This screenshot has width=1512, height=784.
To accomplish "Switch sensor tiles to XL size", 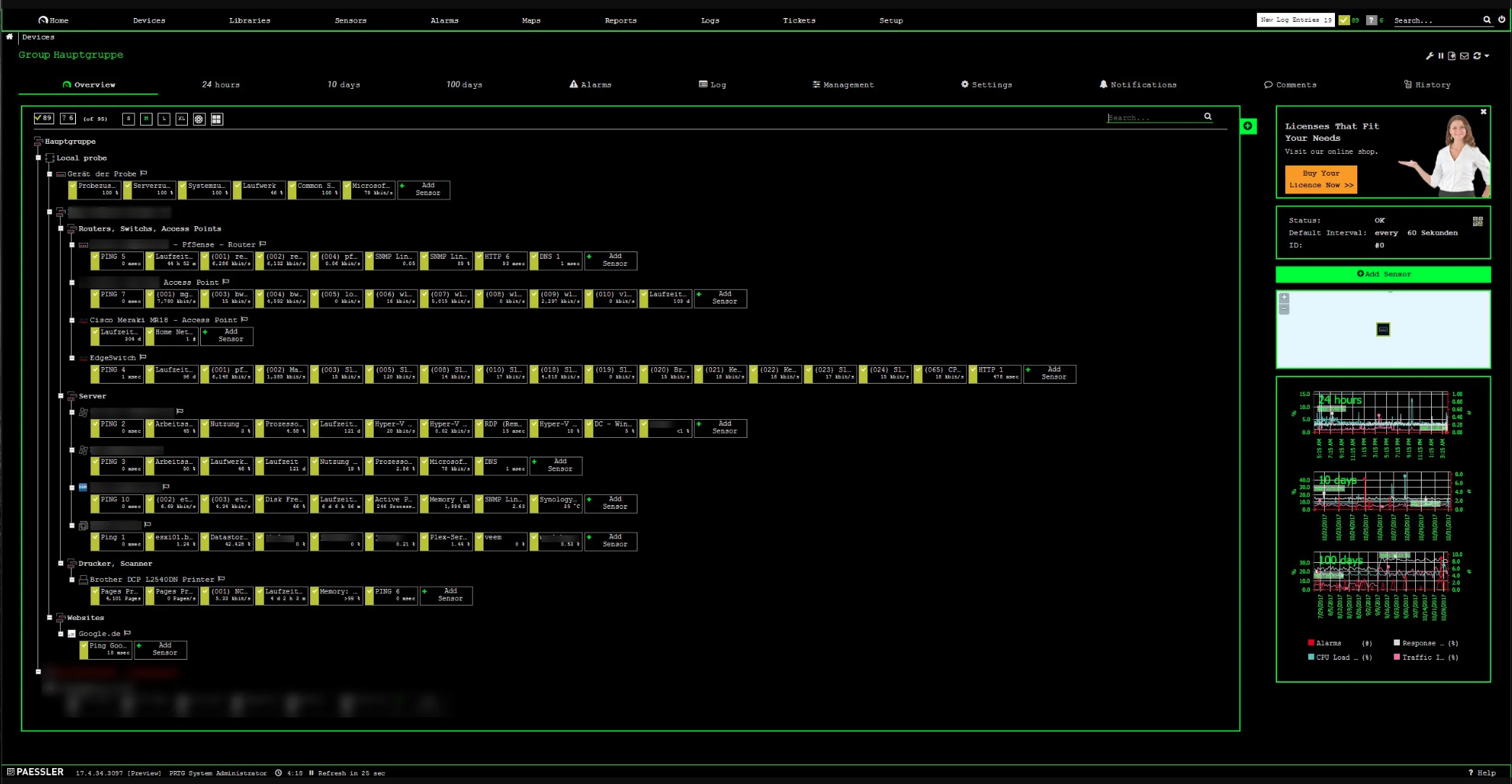I will coord(181,119).
